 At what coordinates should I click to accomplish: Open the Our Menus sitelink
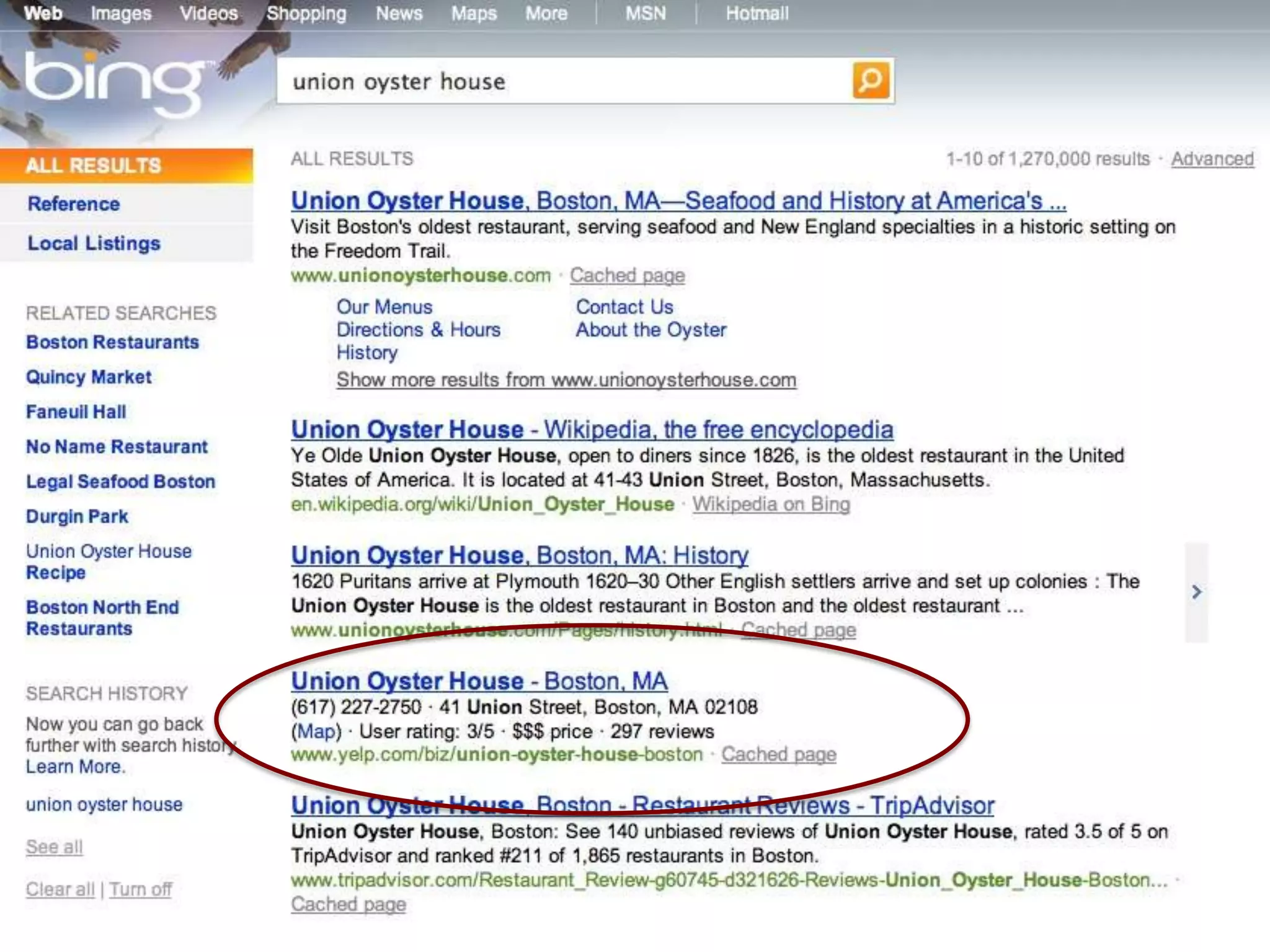point(384,307)
